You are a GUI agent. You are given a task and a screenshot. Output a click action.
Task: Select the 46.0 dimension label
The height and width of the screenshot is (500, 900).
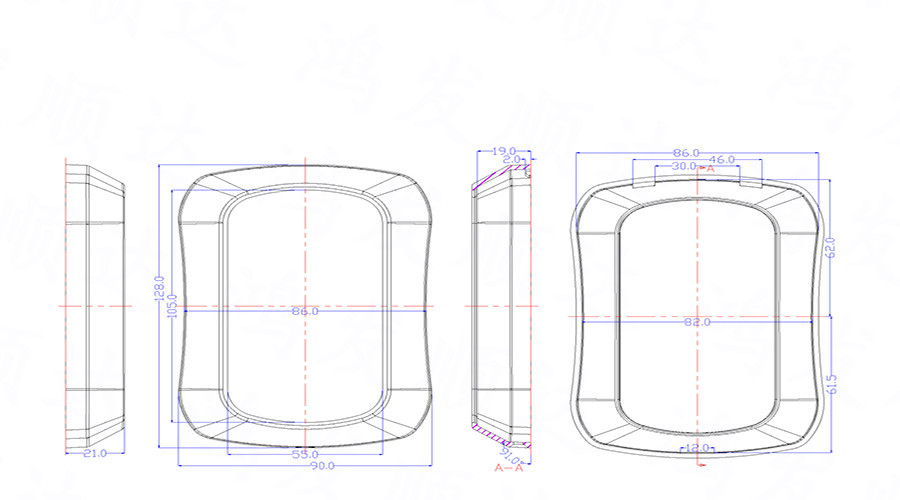pos(721,160)
